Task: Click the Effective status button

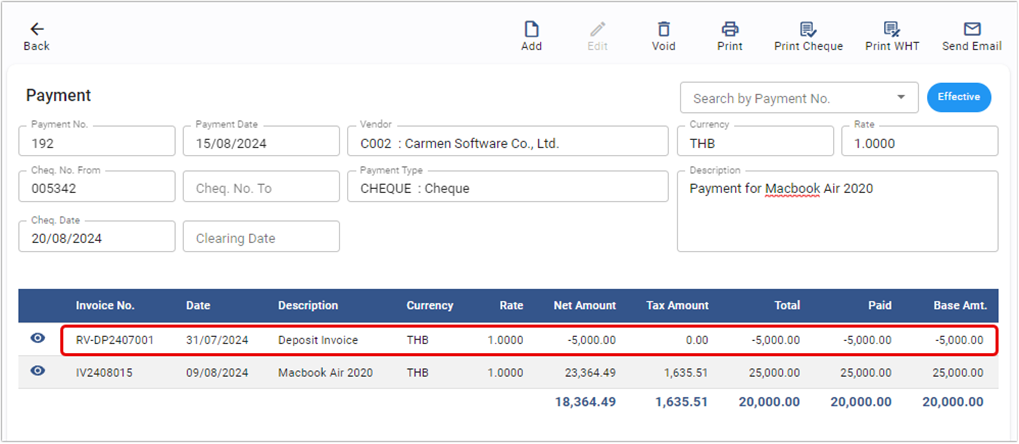Action: pyautogui.click(x=958, y=97)
